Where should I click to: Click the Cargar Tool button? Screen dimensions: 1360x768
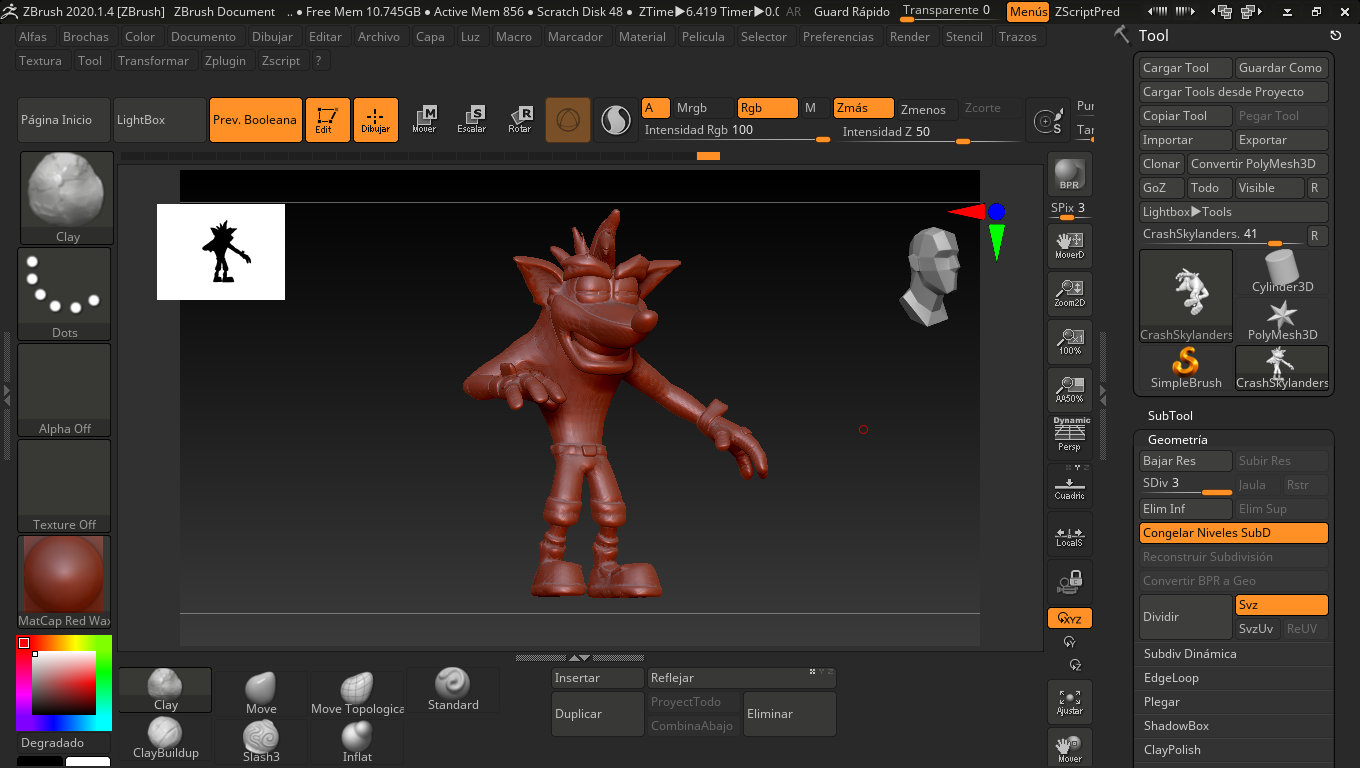click(1186, 68)
